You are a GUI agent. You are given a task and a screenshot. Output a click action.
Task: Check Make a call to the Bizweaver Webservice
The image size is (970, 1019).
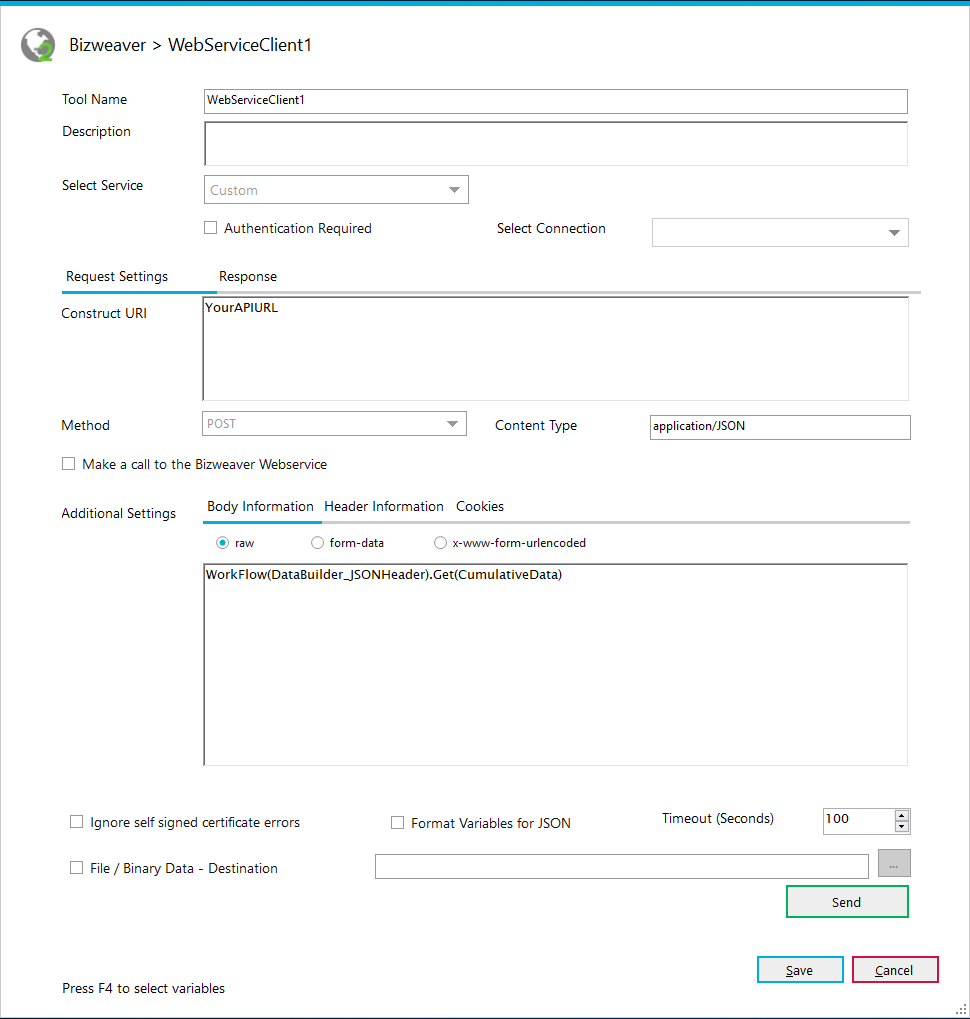tap(69, 464)
